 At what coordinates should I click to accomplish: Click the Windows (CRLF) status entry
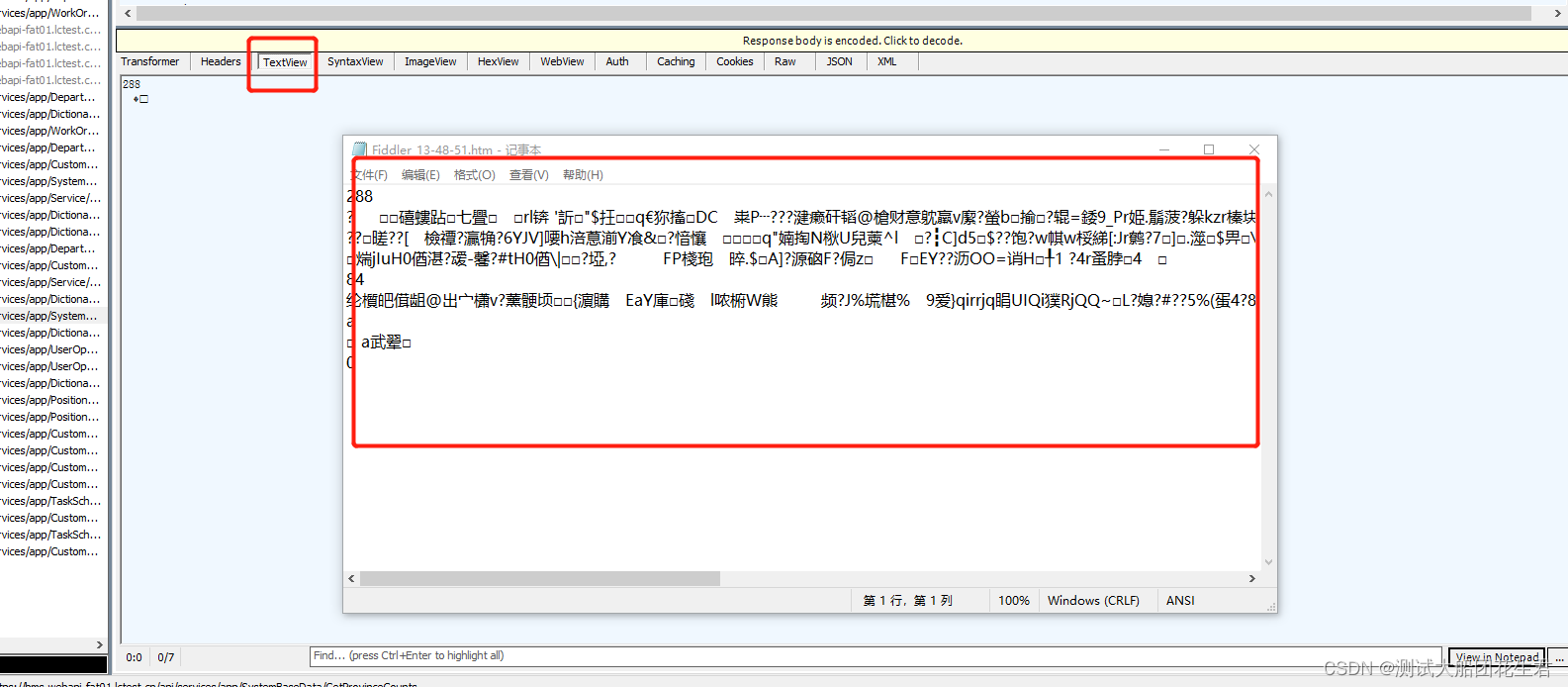tap(1093, 601)
